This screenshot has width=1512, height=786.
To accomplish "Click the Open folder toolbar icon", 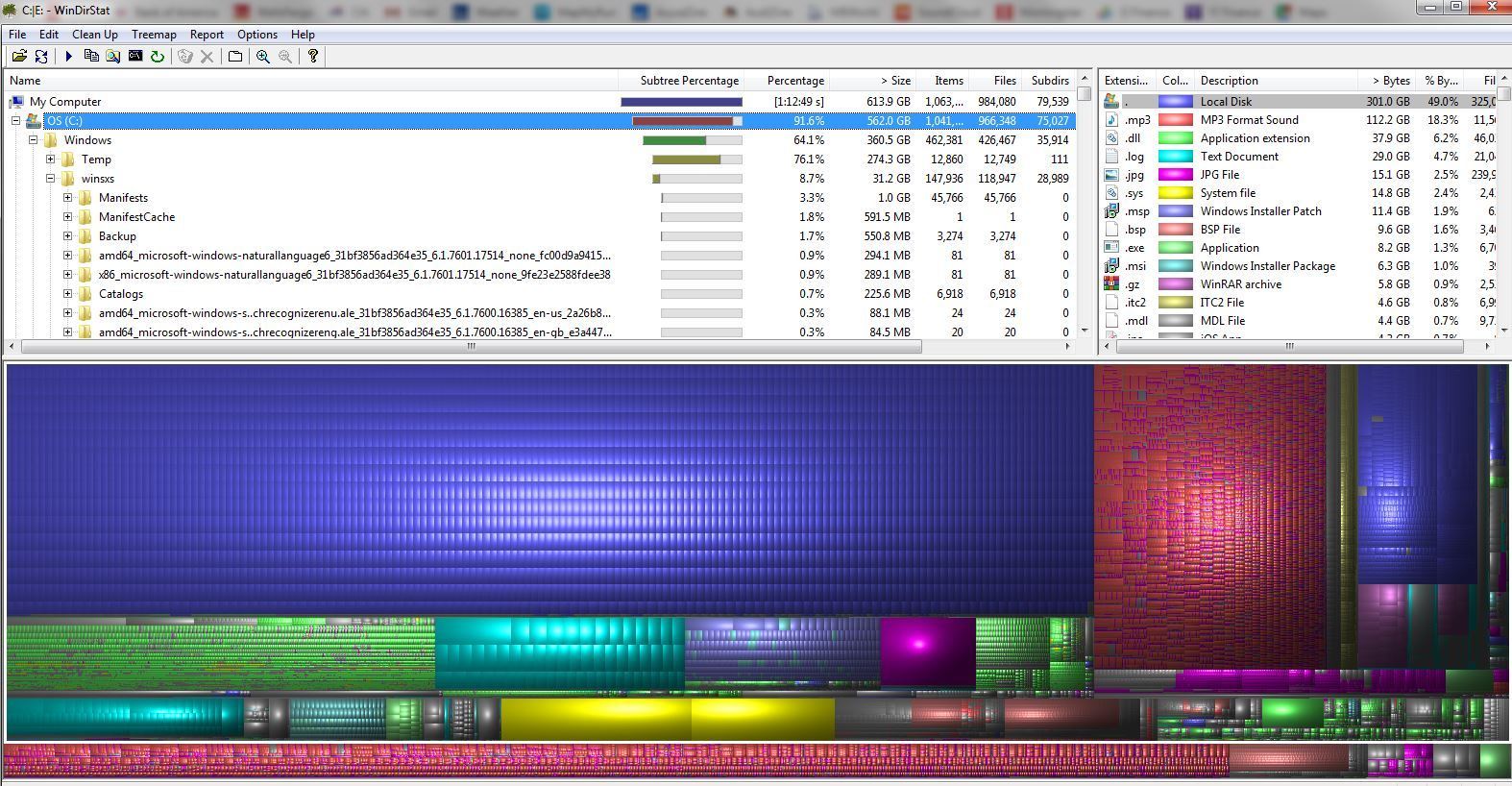I will pyautogui.click(x=18, y=57).
